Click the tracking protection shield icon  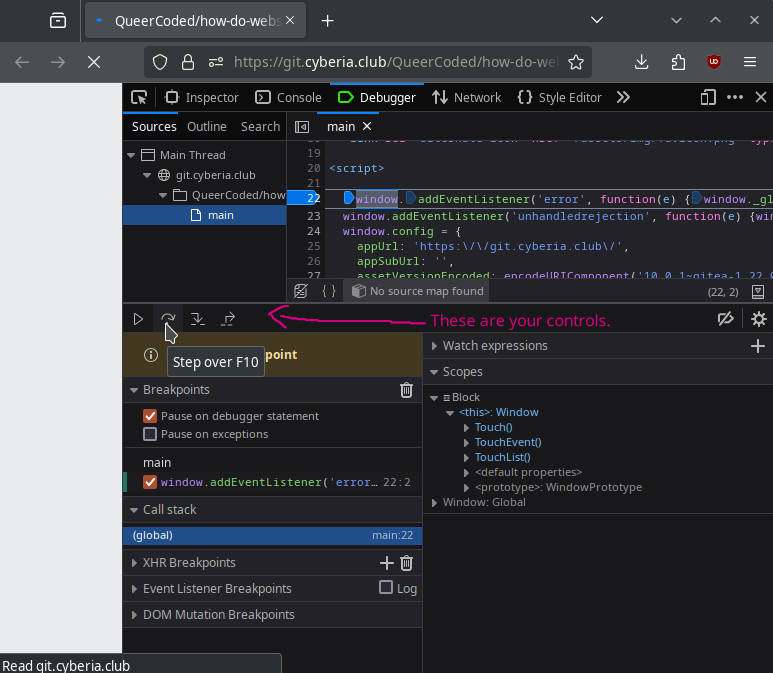pyautogui.click(x=160, y=62)
